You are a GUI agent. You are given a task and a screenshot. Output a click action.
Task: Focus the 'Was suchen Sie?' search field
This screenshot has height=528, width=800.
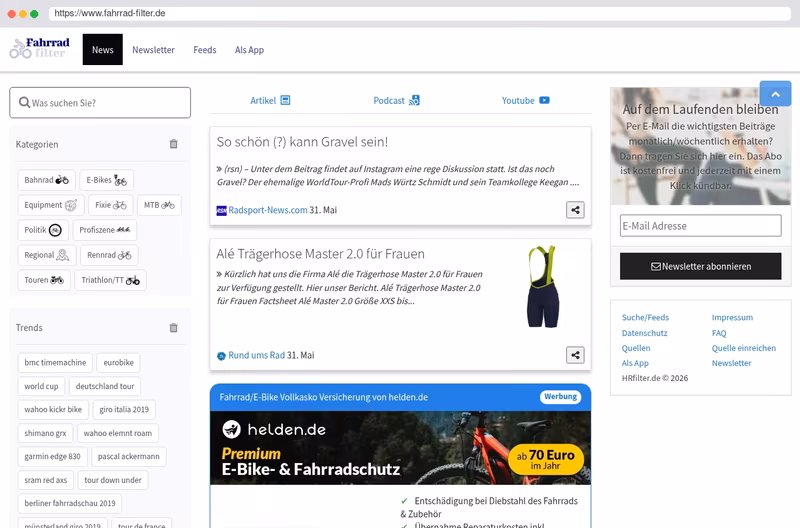click(100, 103)
